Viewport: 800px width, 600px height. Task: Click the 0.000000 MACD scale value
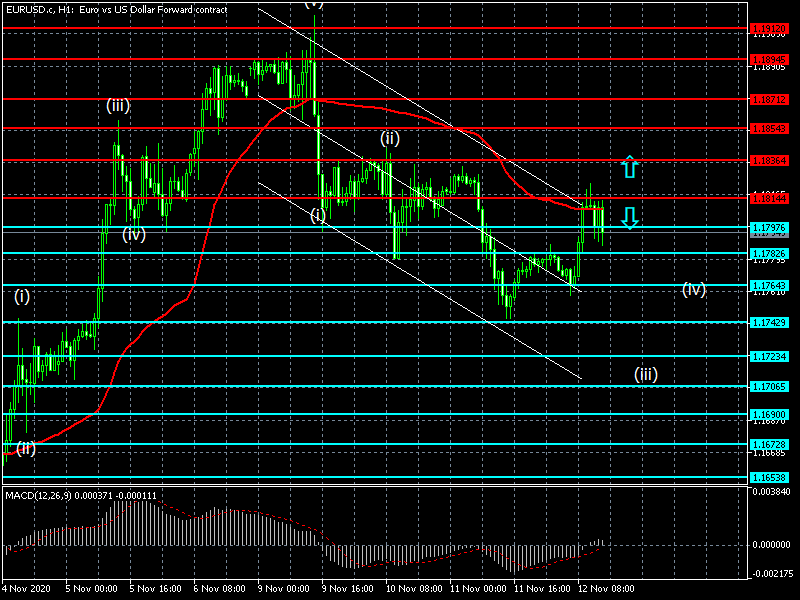(x=771, y=545)
